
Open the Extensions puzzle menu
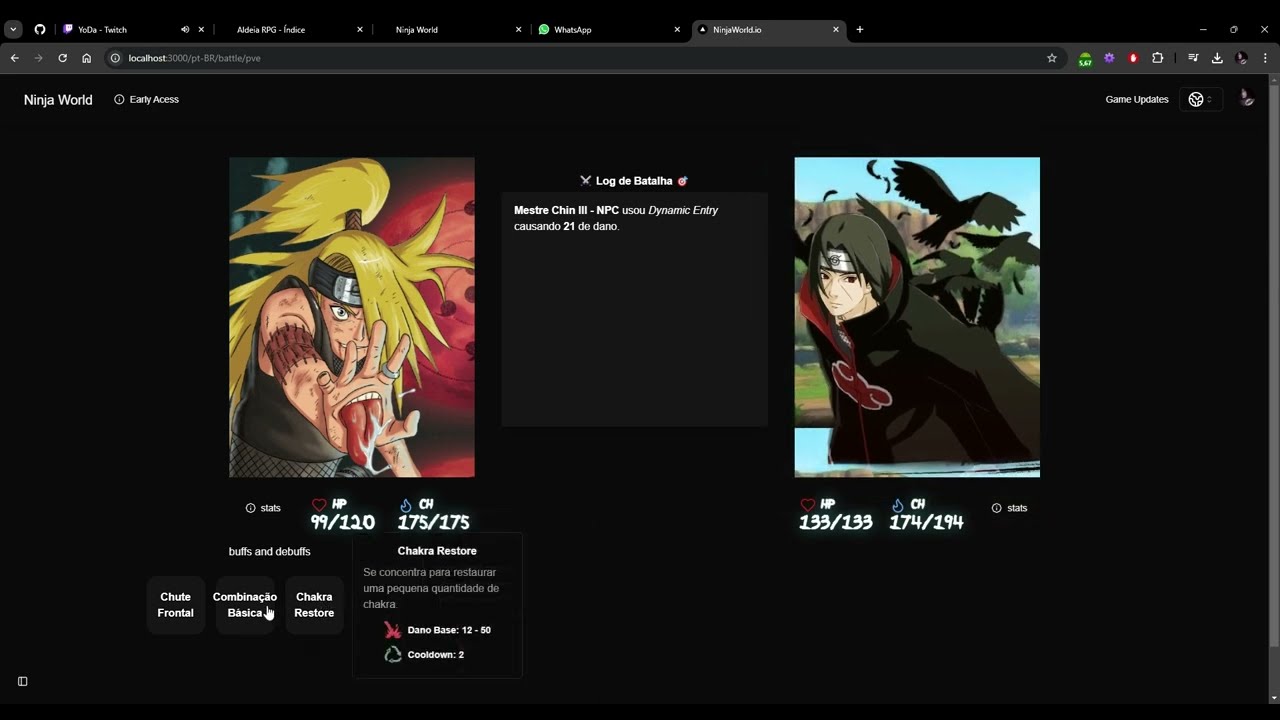point(1158,58)
